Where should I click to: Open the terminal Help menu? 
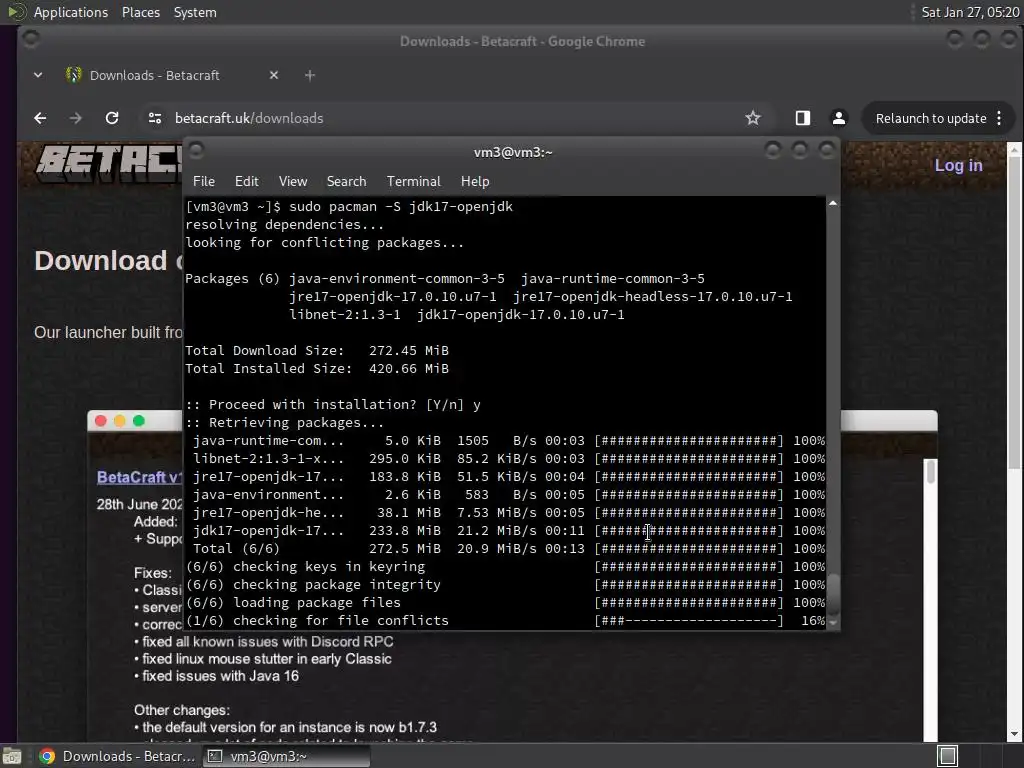pos(475,182)
